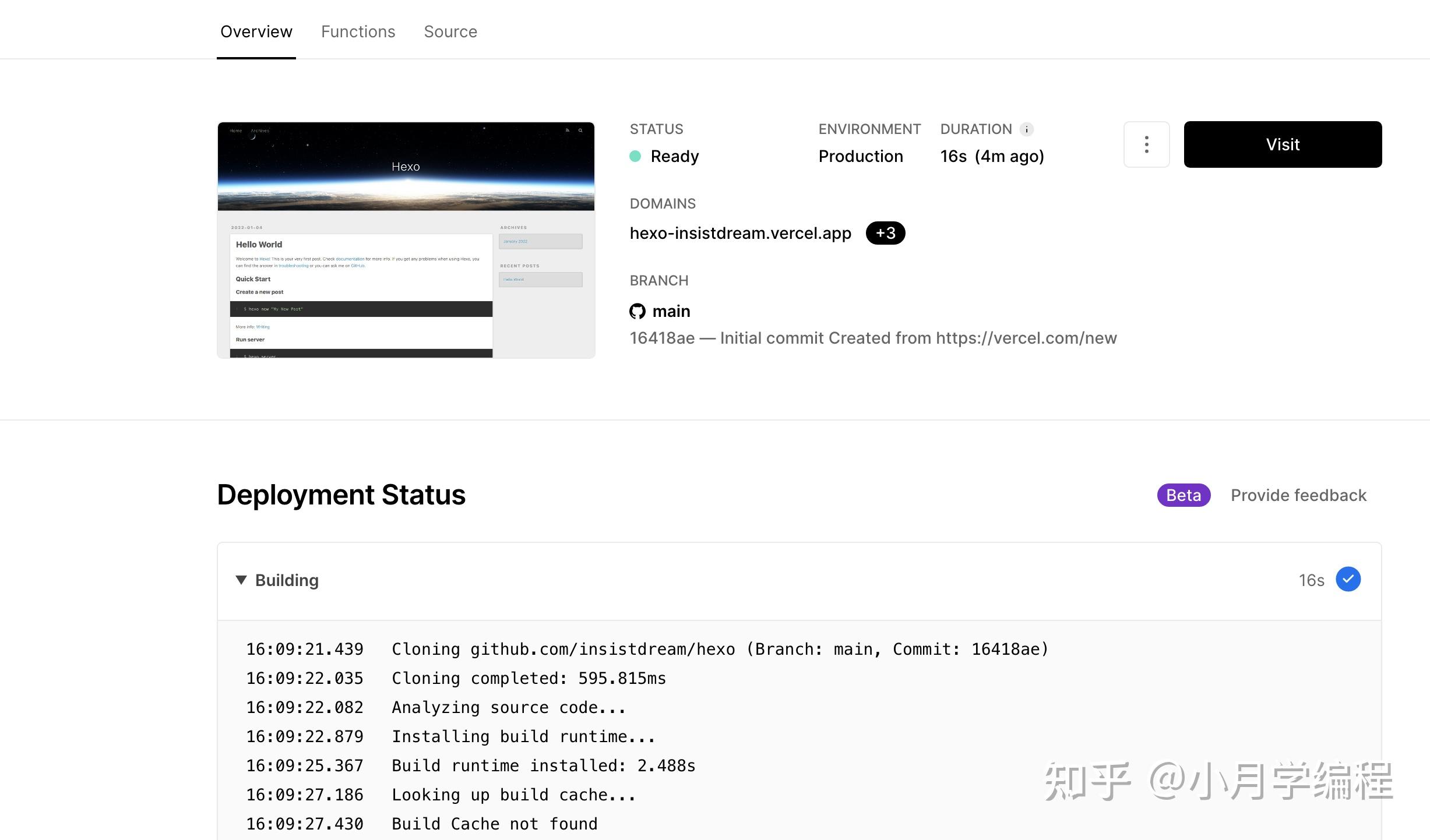The width and height of the screenshot is (1430, 840).
Task: Open the three-dot options menu
Action: pos(1146,144)
